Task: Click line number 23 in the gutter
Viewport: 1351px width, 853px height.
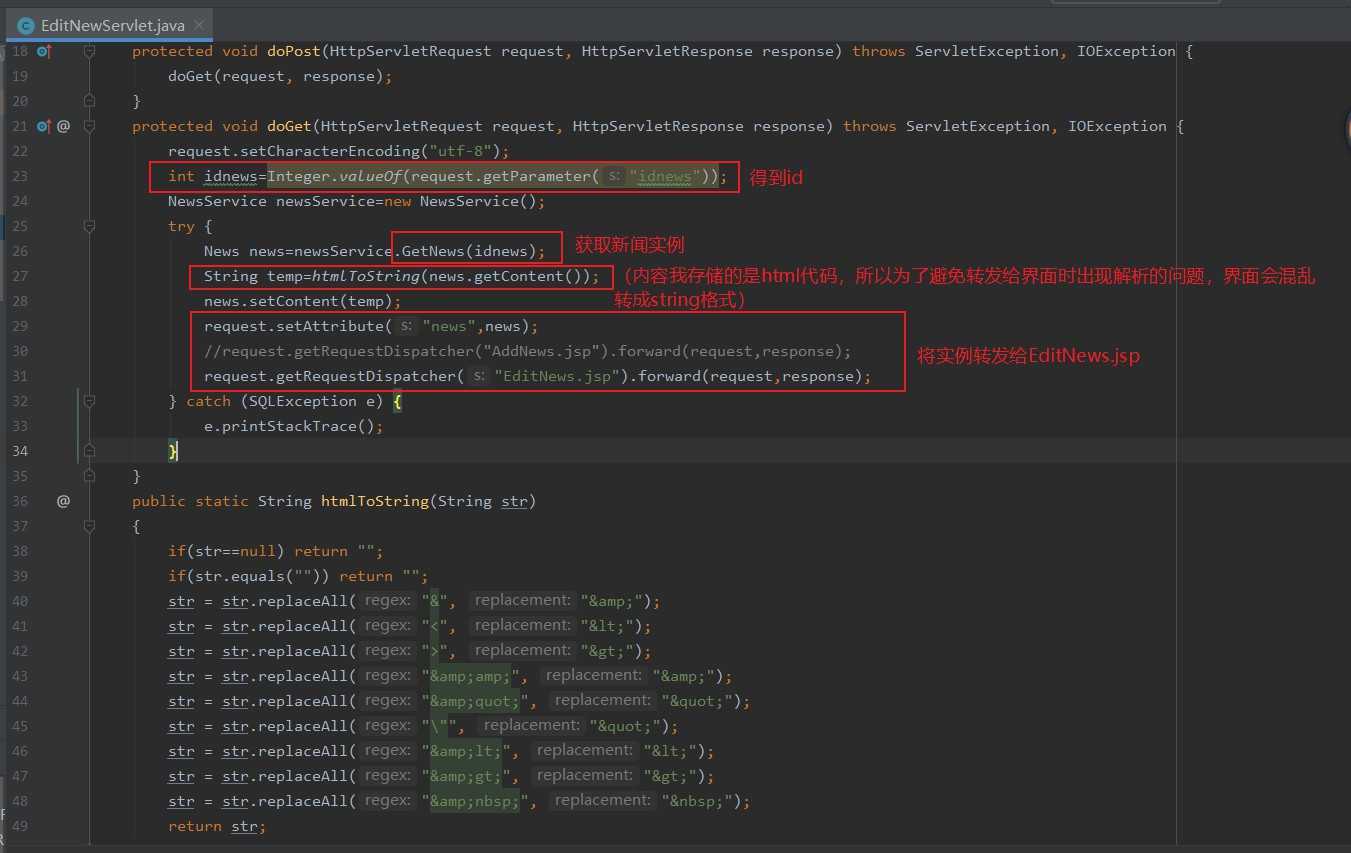Action: [x=20, y=176]
